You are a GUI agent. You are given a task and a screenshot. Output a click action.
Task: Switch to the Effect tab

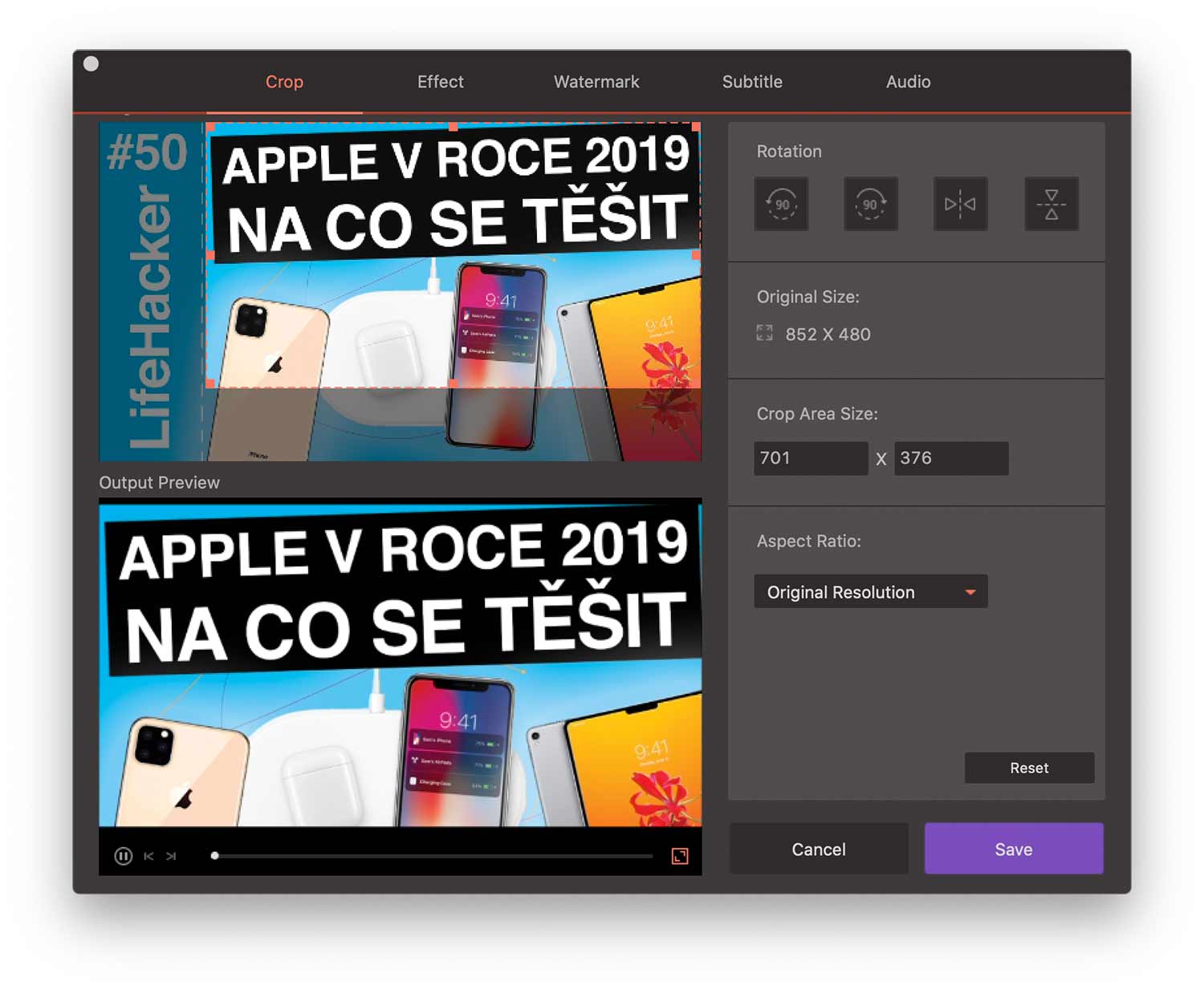click(x=440, y=82)
